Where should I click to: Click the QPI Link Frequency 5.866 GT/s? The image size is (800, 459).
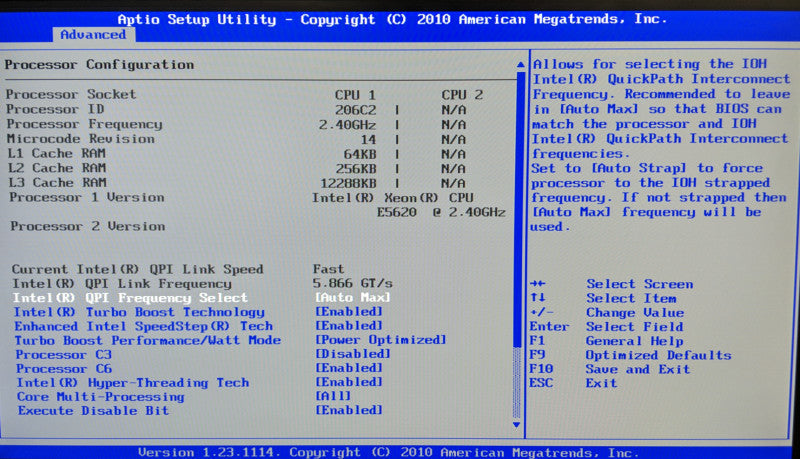pos(353,283)
